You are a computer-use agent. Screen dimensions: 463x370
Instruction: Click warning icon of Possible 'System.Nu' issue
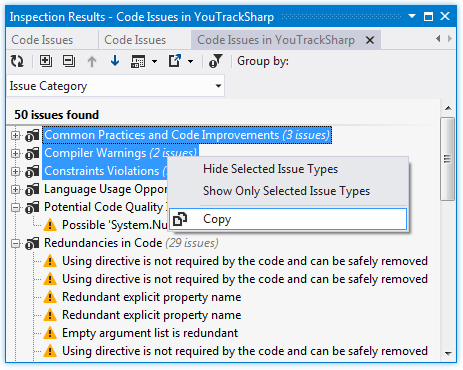[x=50, y=225]
